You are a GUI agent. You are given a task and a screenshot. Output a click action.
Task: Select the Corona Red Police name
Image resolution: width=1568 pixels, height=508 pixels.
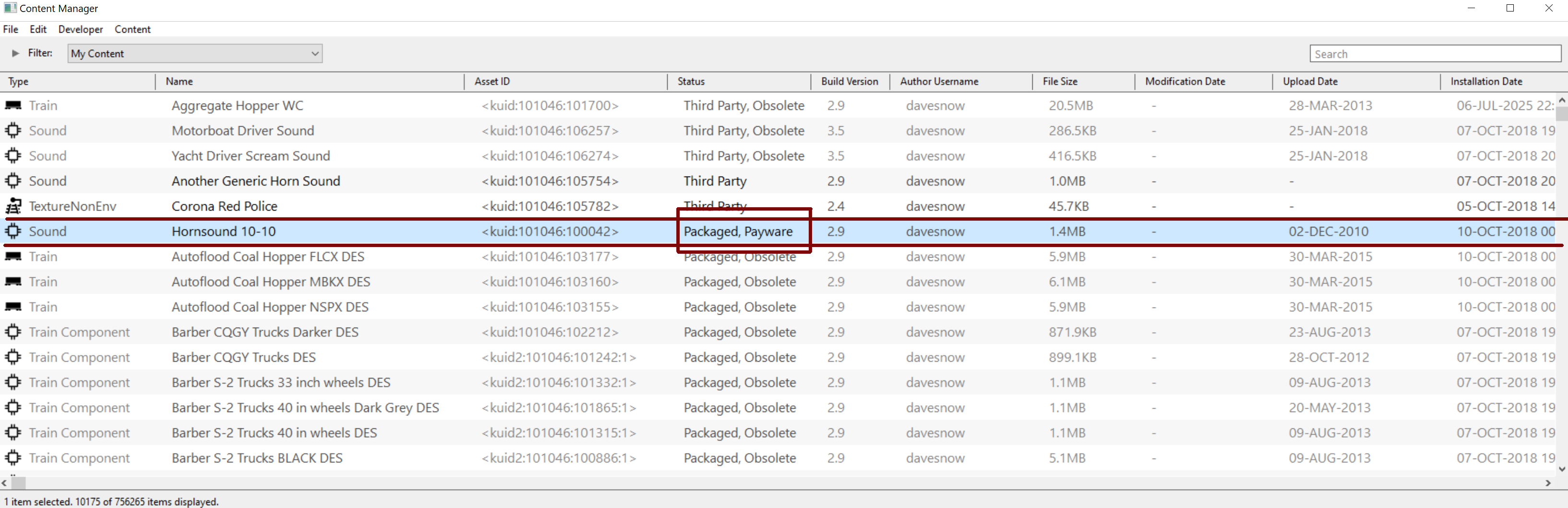pyautogui.click(x=224, y=206)
